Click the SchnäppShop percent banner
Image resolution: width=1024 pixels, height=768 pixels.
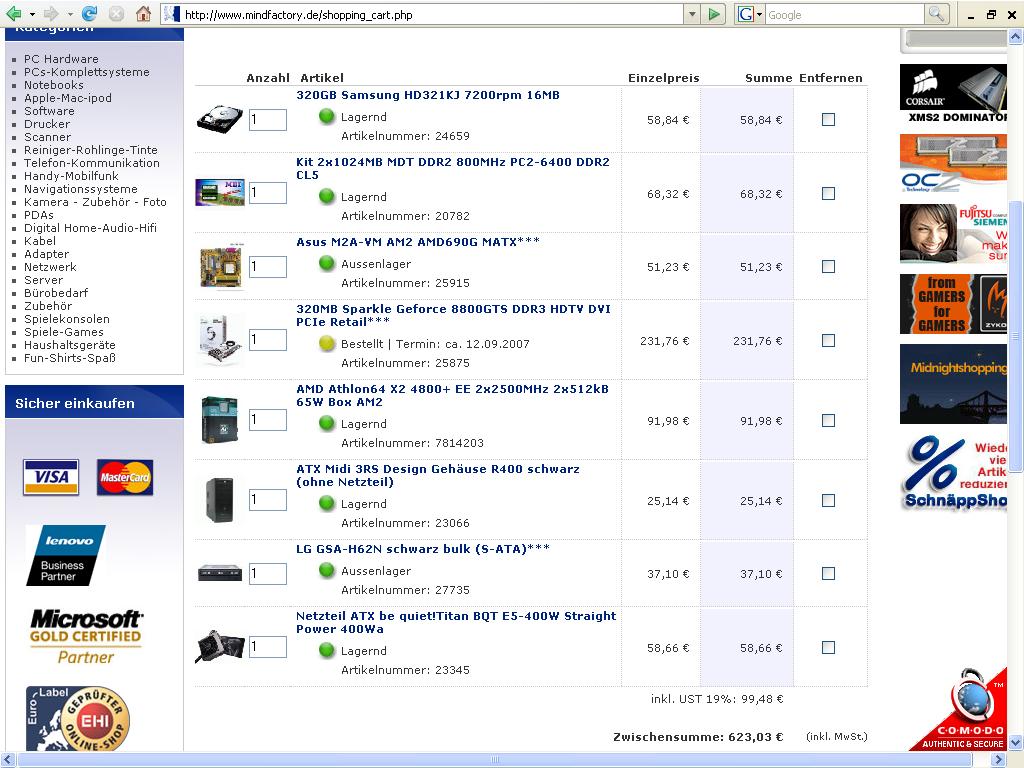click(x=953, y=472)
